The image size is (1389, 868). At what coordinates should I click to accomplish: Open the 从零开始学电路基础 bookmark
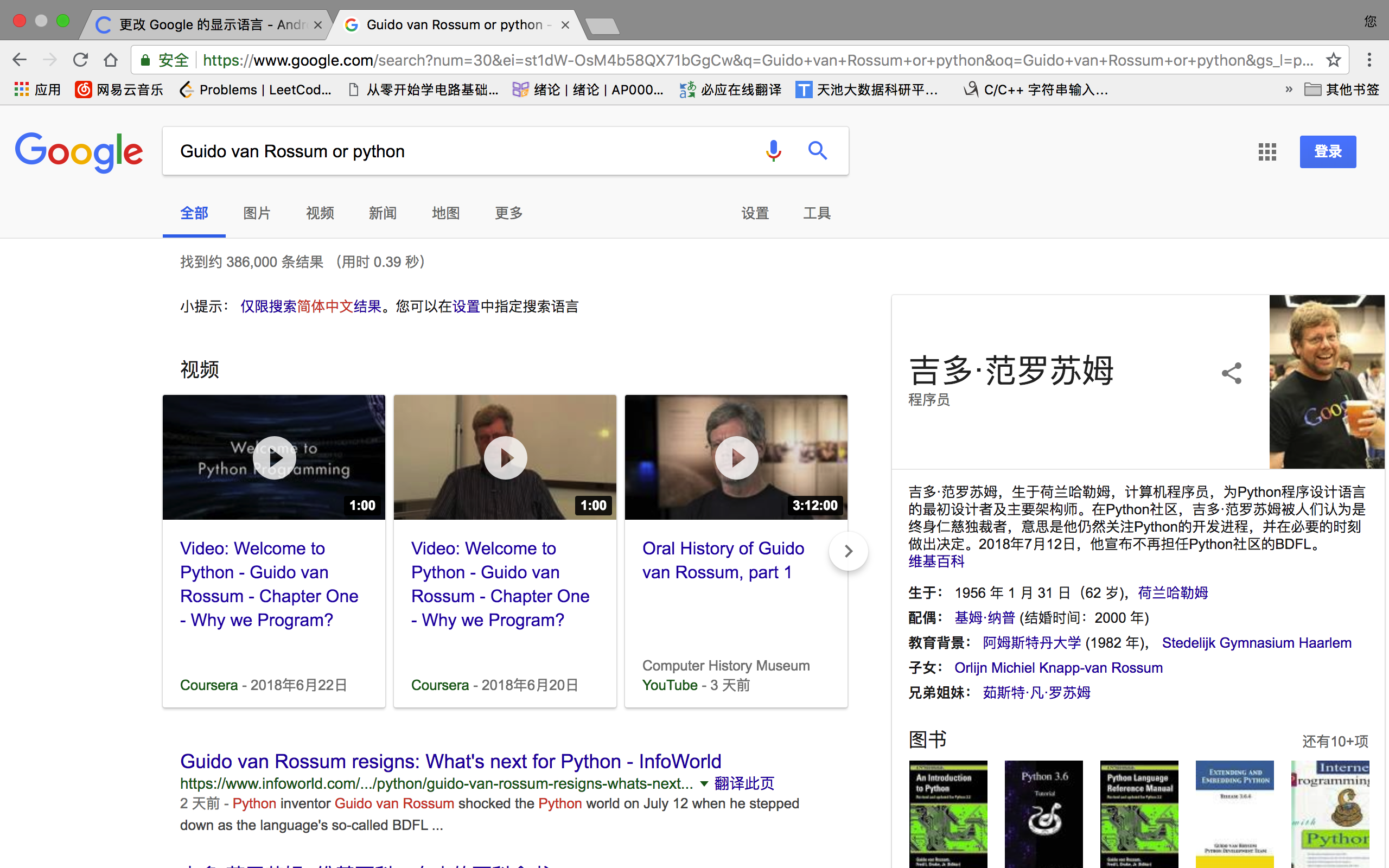[x=424, y=90]
